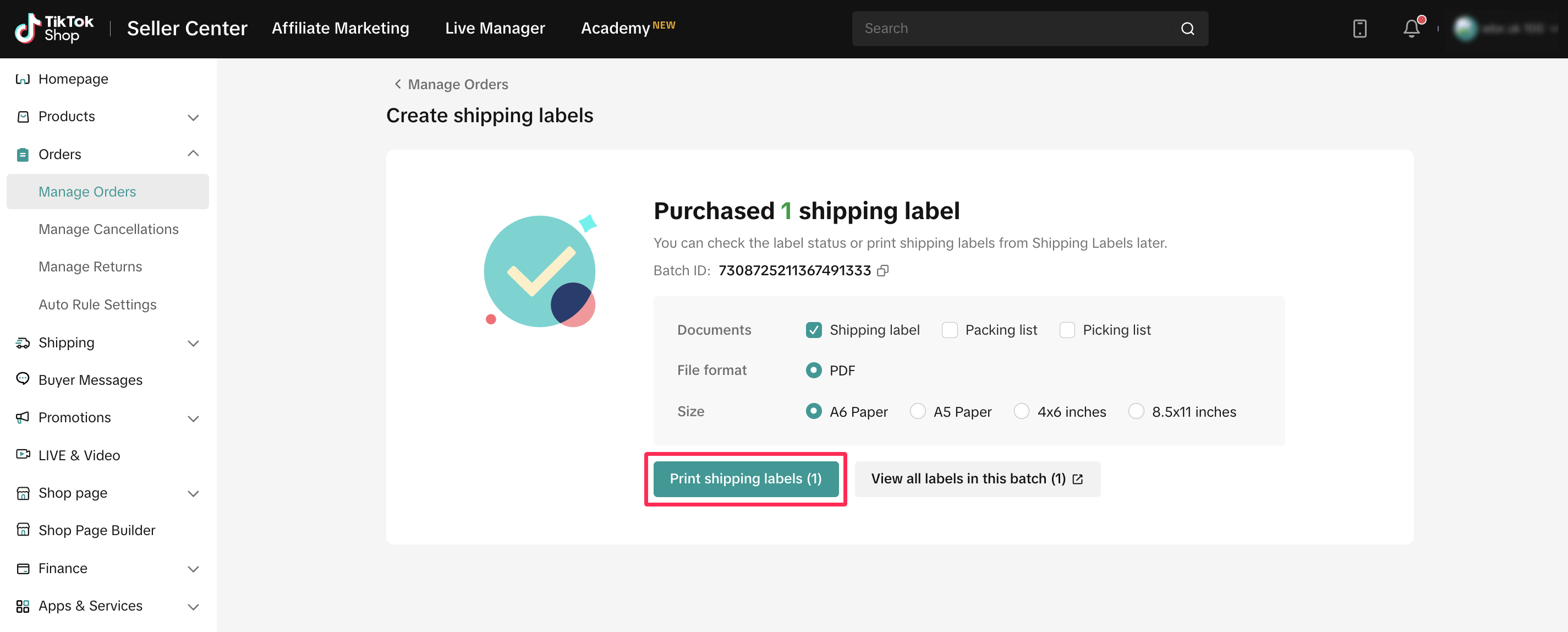1568x632 pixels.
Task: Expand the Finance sidebar section
Action: coord(193,569)
